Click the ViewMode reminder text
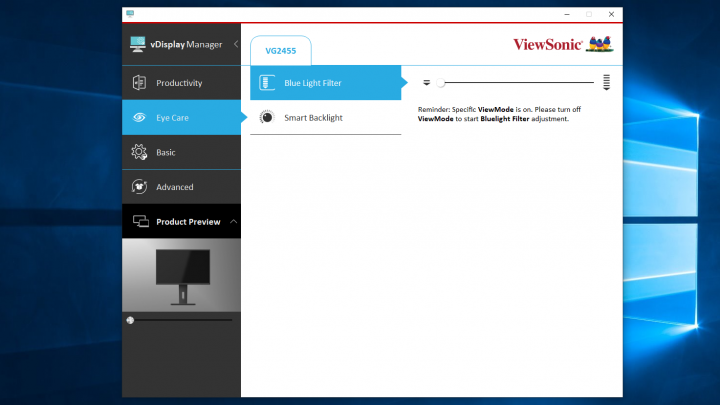The width and height of the screenshot is (720, 405). 499,114
